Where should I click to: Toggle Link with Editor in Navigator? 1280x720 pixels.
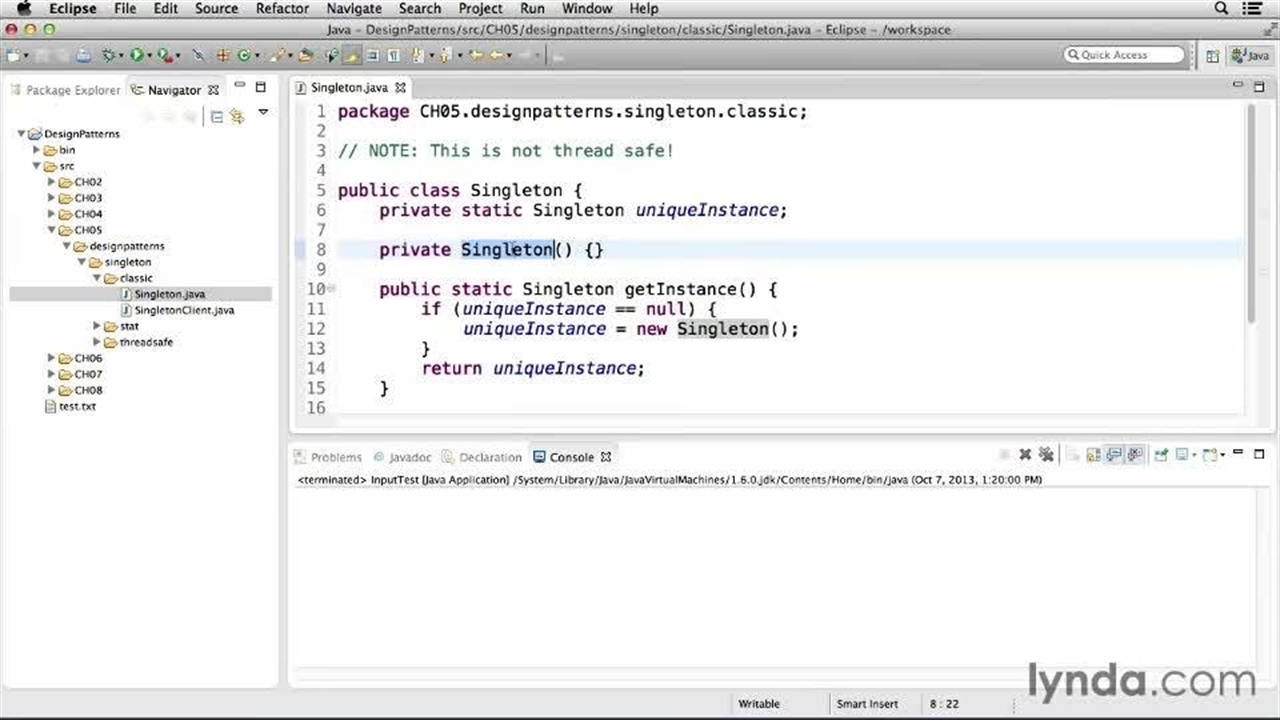pos(237,116)
